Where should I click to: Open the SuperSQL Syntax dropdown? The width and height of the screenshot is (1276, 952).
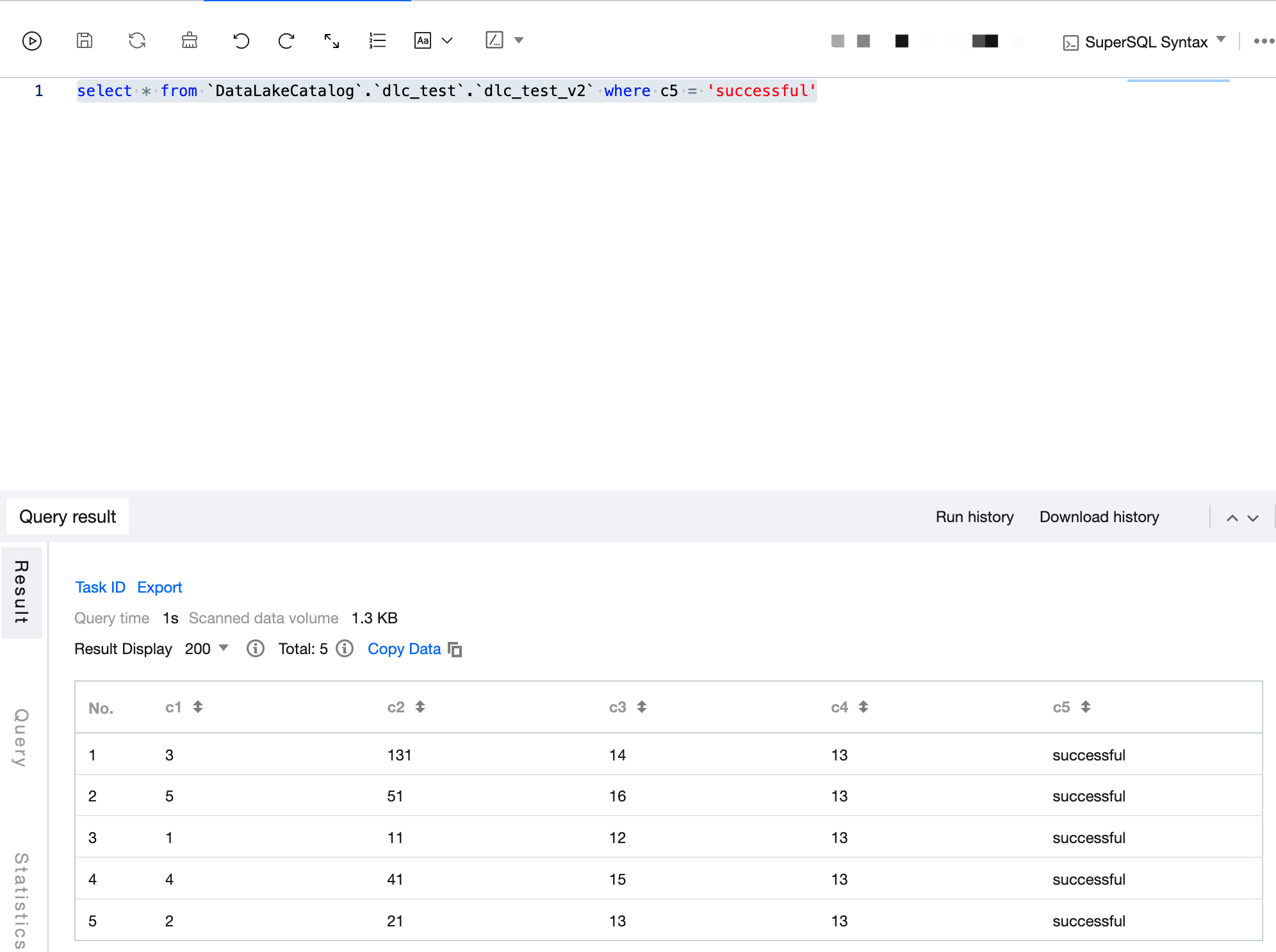[x=1145, y=42]
